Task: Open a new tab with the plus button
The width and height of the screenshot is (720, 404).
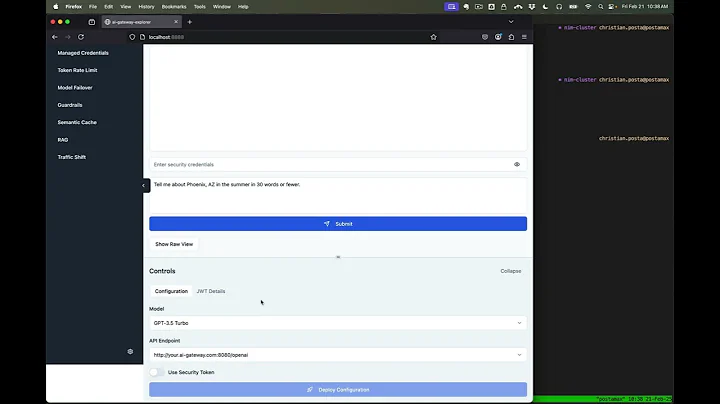Action: point(190,22)
